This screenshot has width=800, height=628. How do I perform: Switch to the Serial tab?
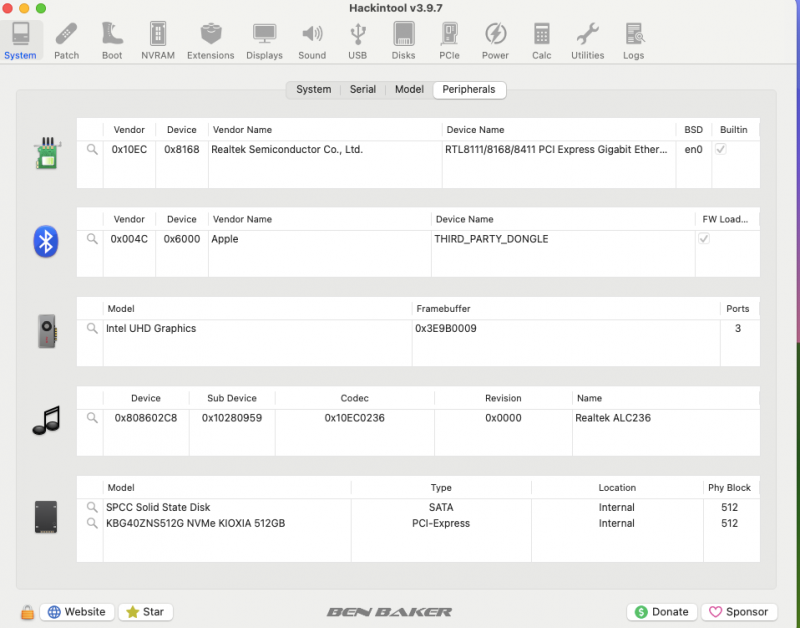tap(362, 89)
